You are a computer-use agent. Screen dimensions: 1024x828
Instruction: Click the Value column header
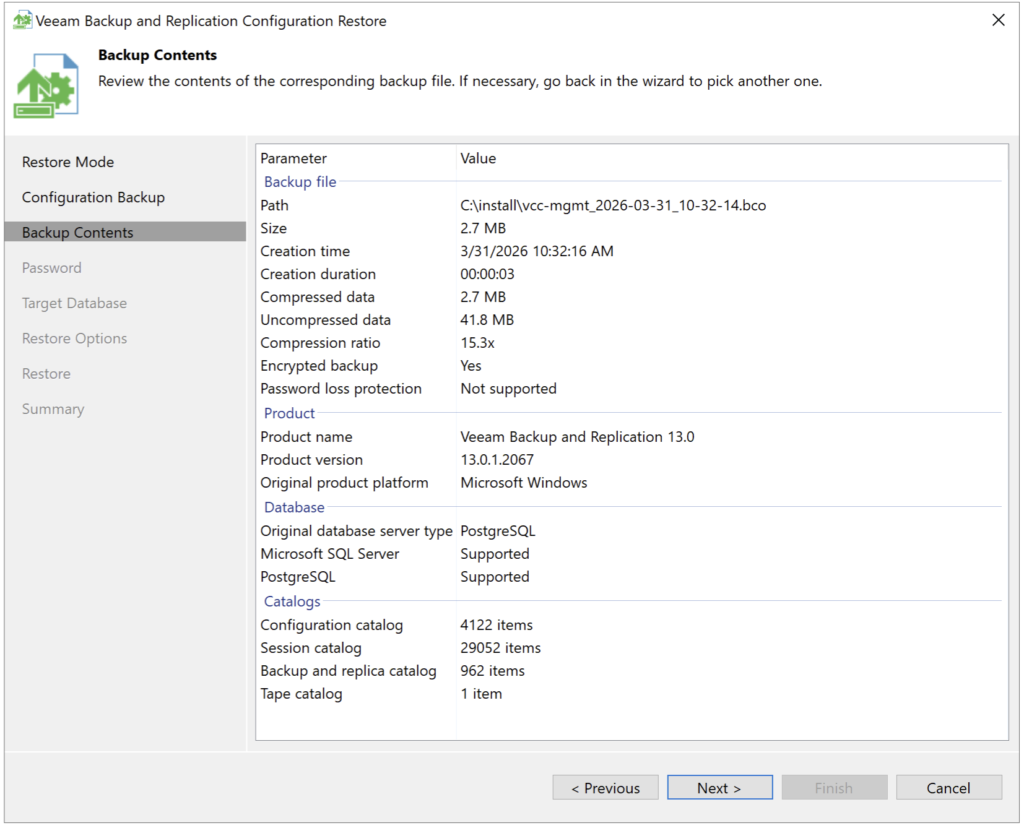coord(478,158)
